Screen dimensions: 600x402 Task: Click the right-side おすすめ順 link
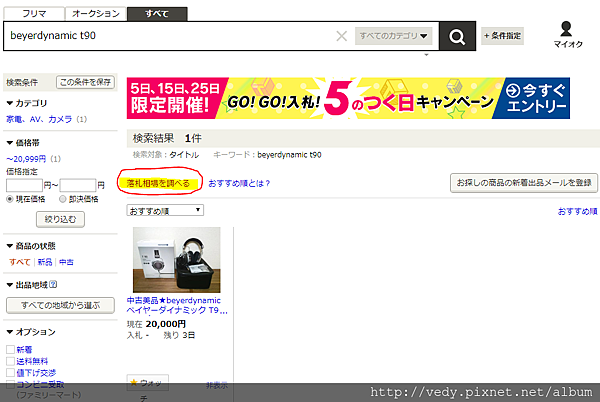pos(577,211)
